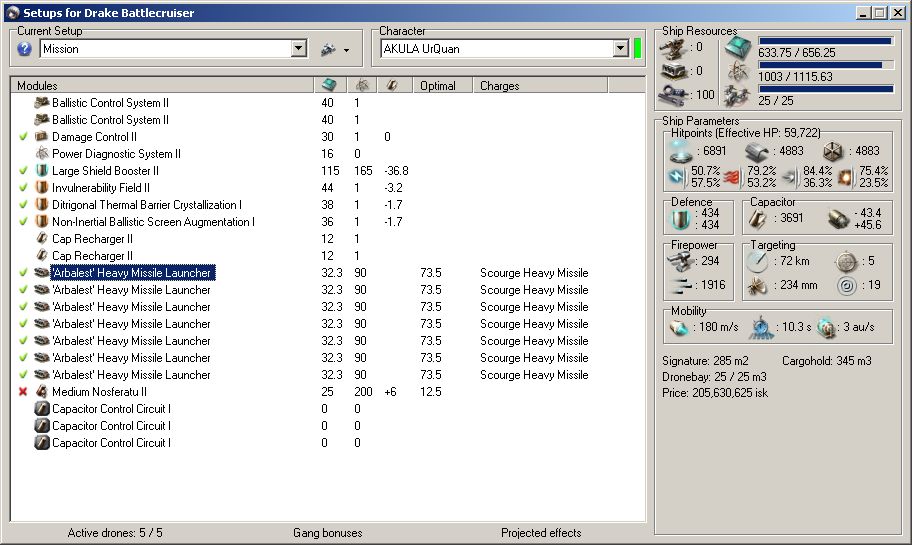Click the first Capacitor Control Circuit I icon
The image size is (912, 545).
click(x=41, y=408)
